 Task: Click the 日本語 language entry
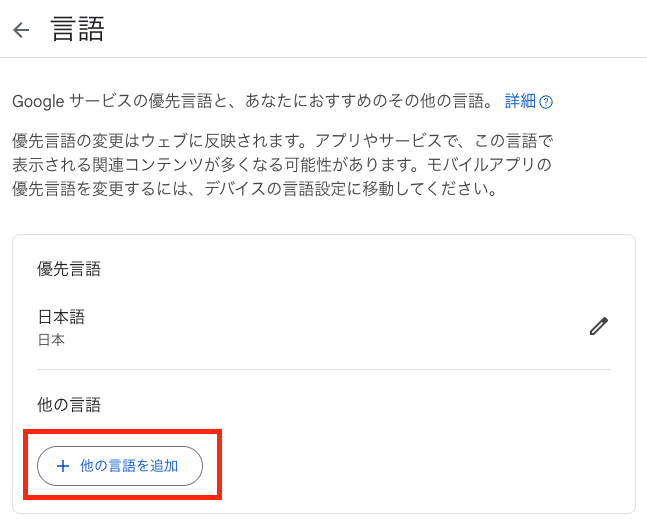point(61,317)
